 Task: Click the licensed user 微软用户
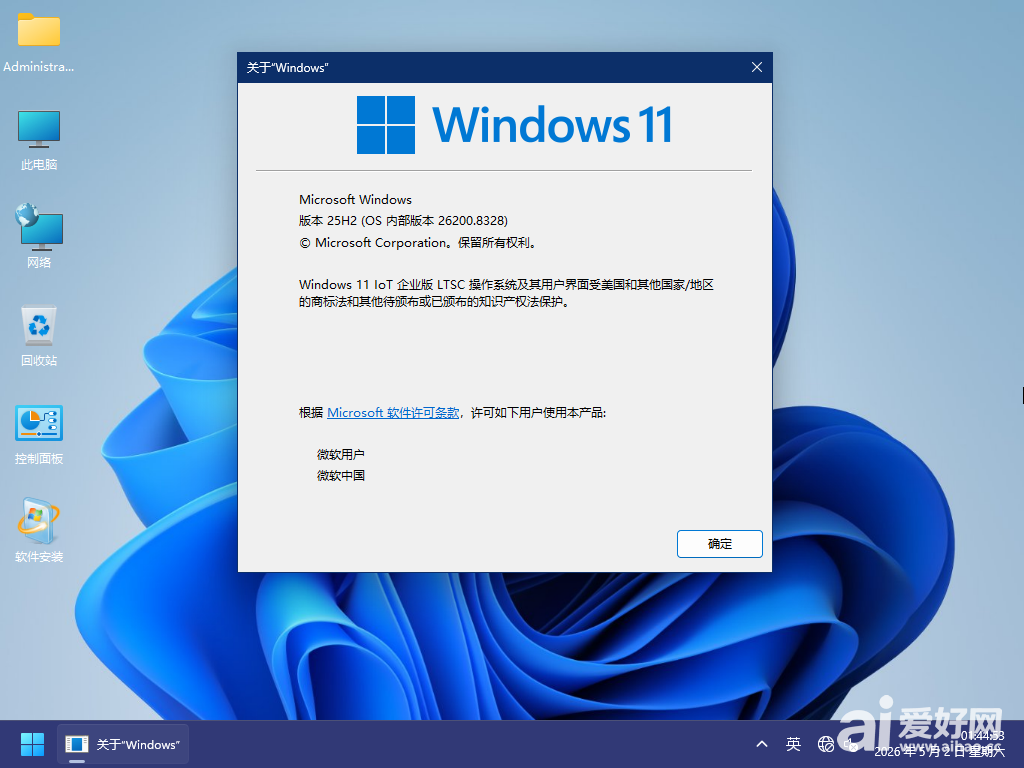340,455
